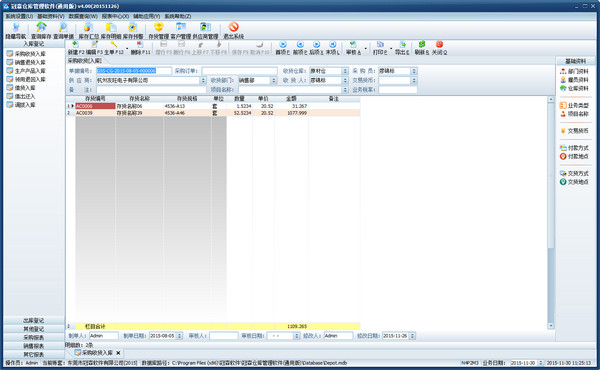Click the 采购订单 input field
This screenshot has height=370, width=600.
pyautogui.click(x=239, y=71)
